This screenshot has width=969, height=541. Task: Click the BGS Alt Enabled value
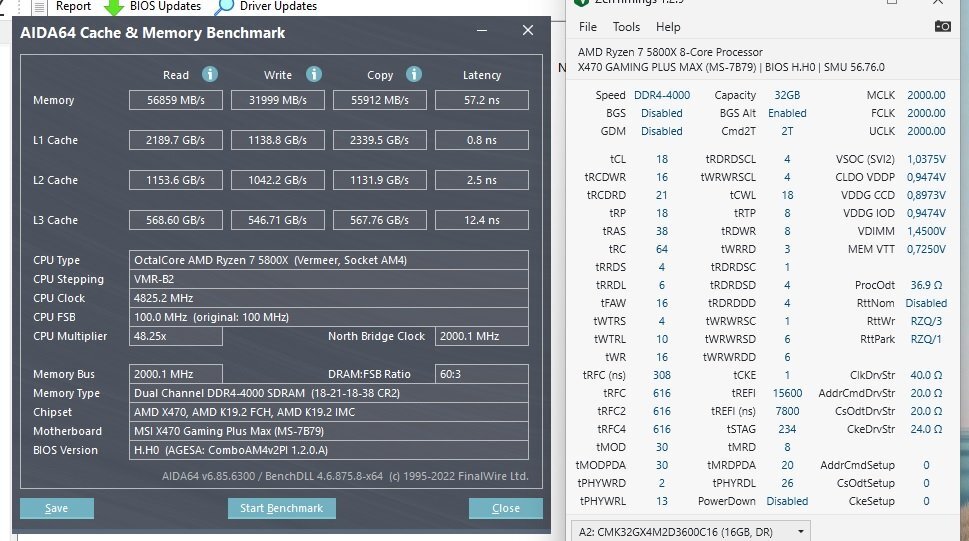coord(787,113)
